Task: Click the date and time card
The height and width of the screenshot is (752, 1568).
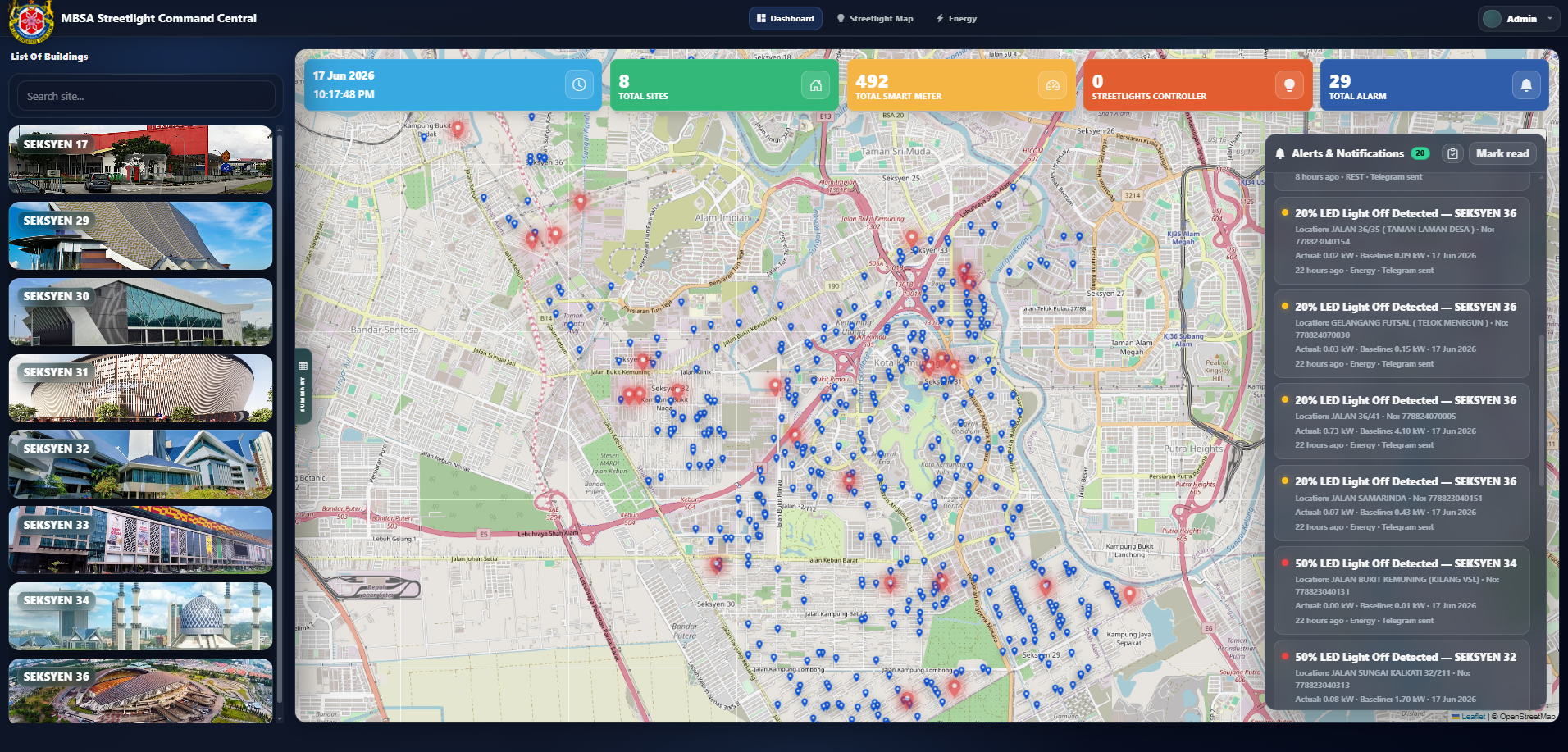Action: coord(453,84)
